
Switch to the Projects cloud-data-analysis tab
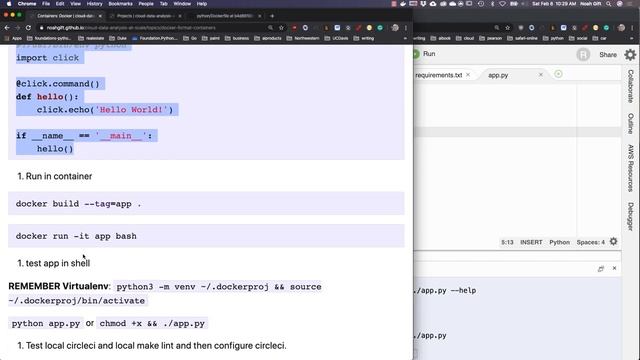pyautogui.click(x=146, y=16)
